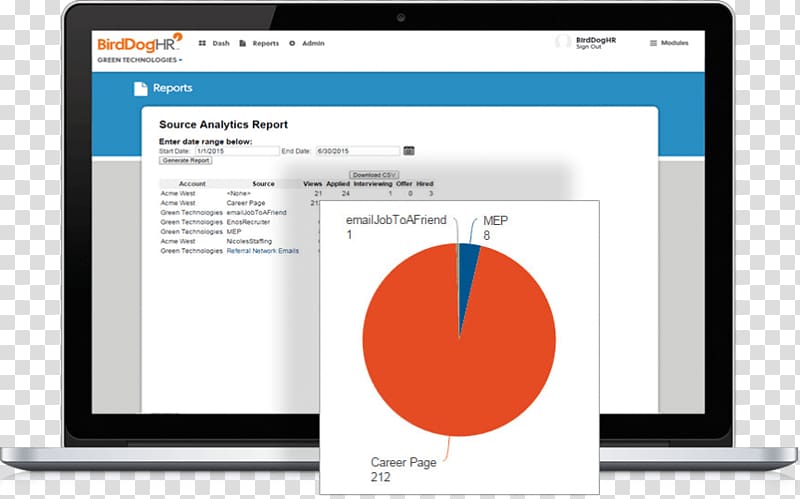The width and height of the screenshot is (800, 499).
Task: Select the MEP source cell in table
Action: (x=234, y=232)
